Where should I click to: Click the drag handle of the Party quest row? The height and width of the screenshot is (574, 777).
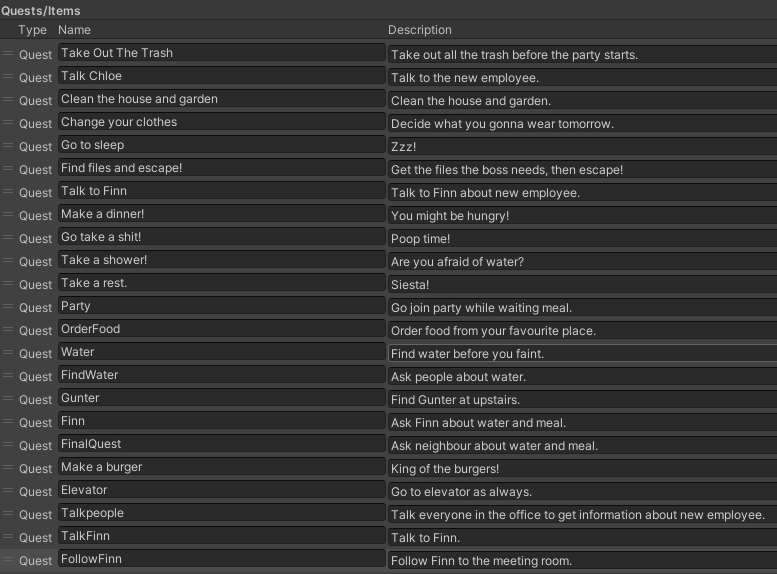pyautogui.click(x=8, y=307)
